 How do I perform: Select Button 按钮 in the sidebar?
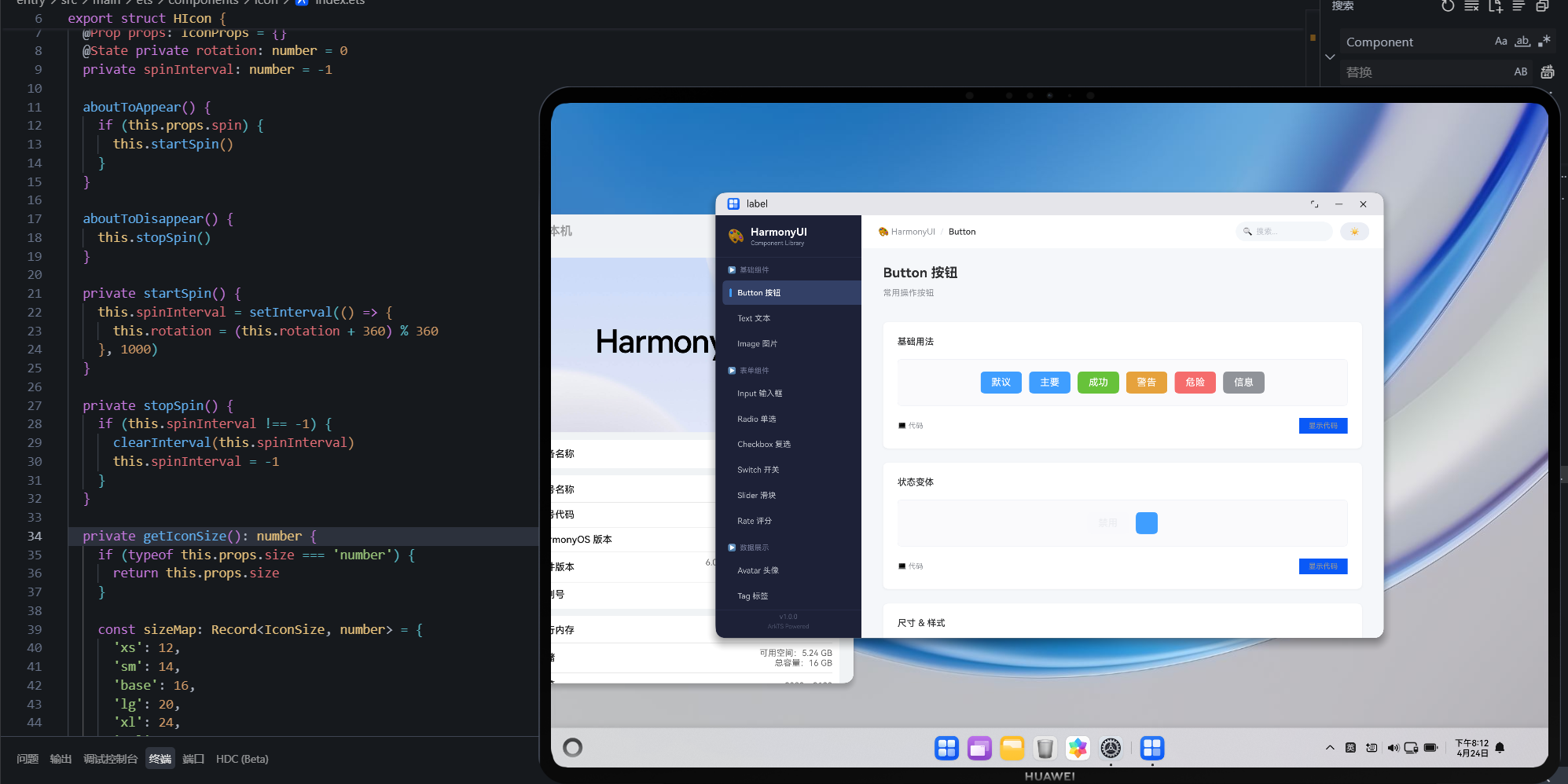point(791,293)
